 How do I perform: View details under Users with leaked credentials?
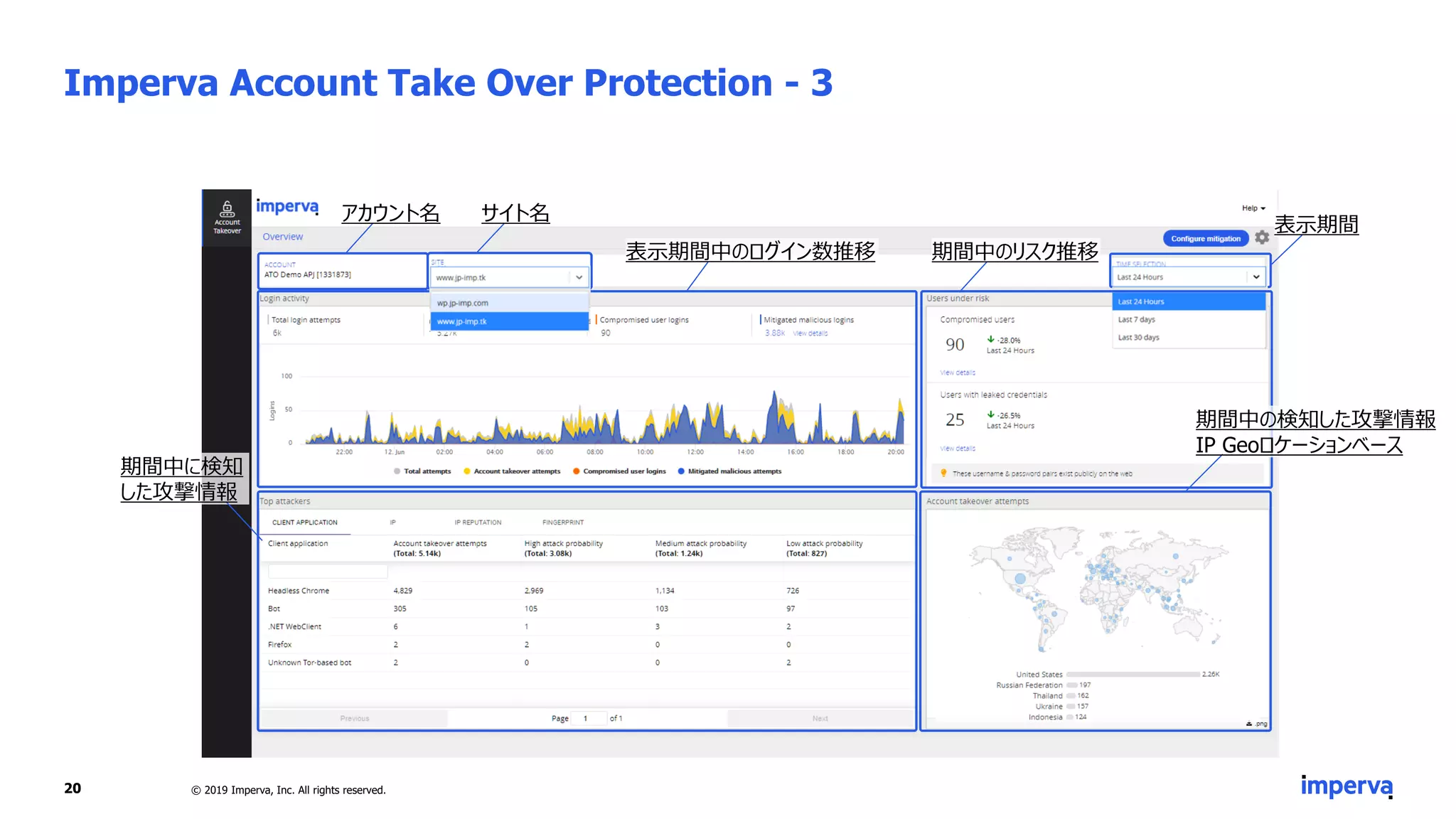[958, 449]
